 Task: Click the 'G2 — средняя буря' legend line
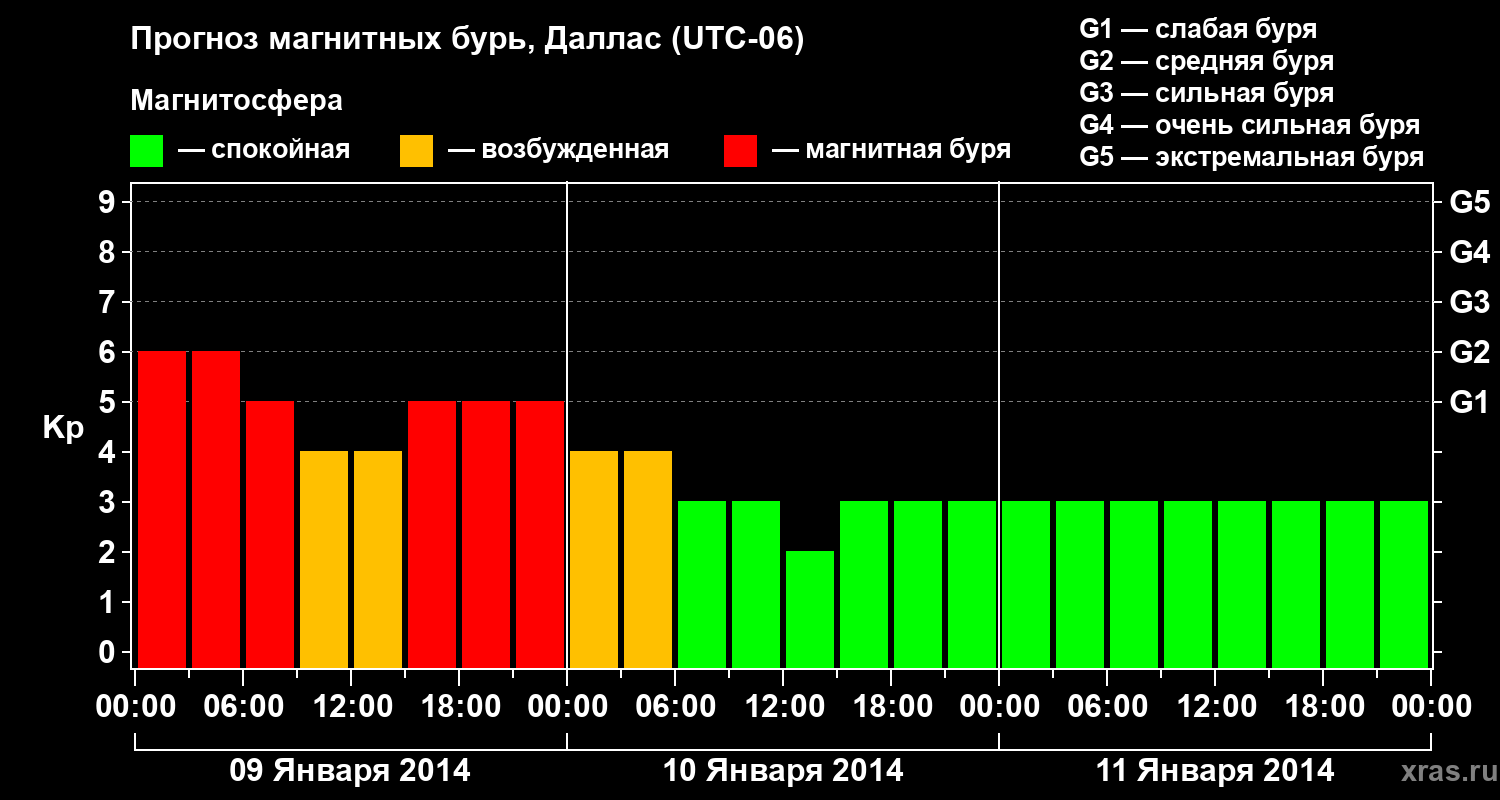[x=1207, y=62]
